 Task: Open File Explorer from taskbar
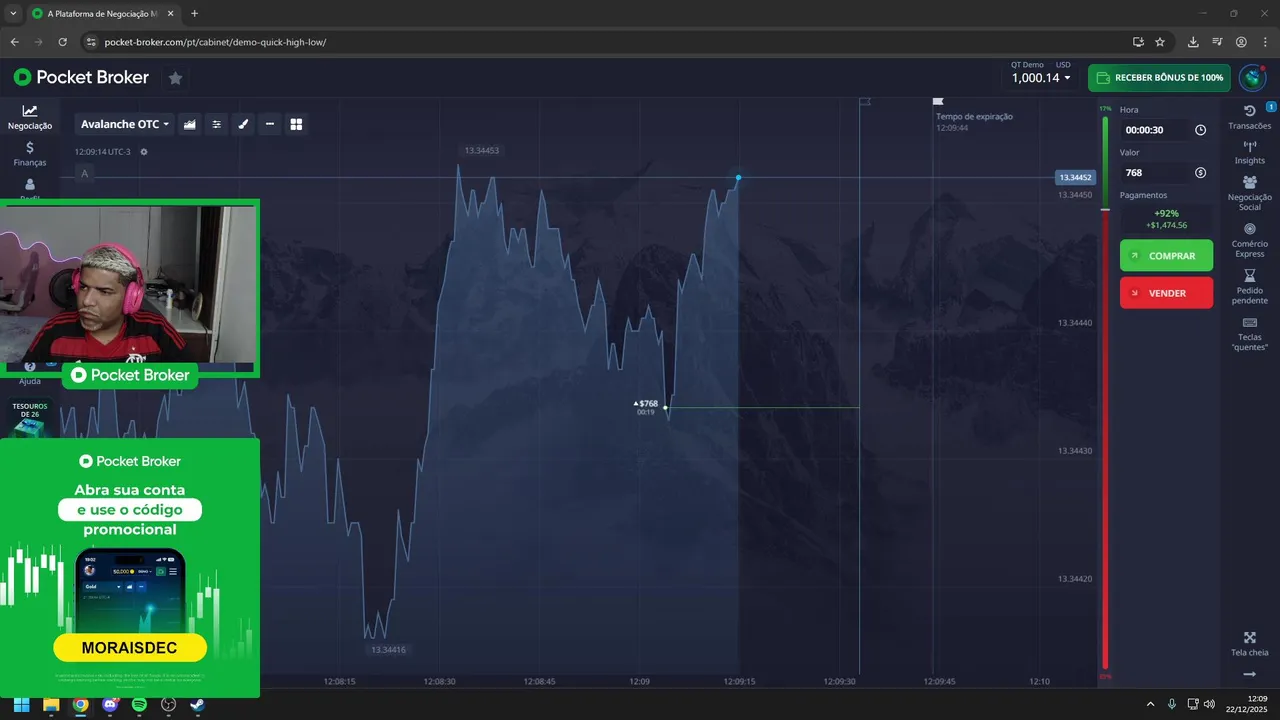51,704
